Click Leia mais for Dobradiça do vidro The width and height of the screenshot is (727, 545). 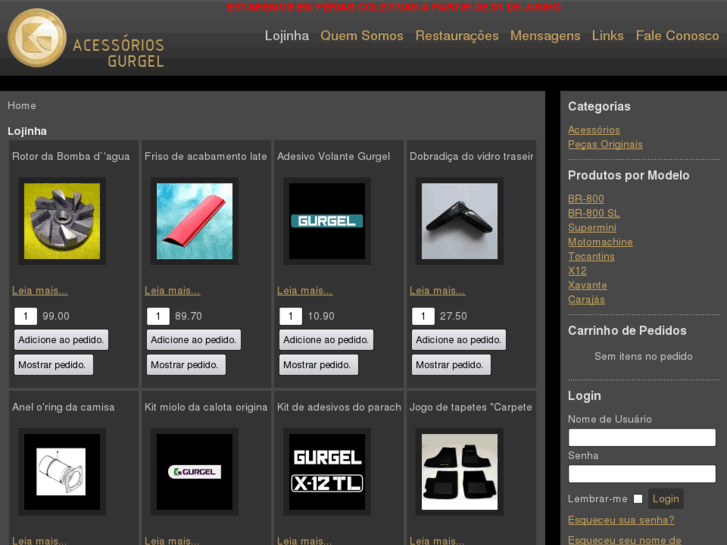[x=437, y=291]
